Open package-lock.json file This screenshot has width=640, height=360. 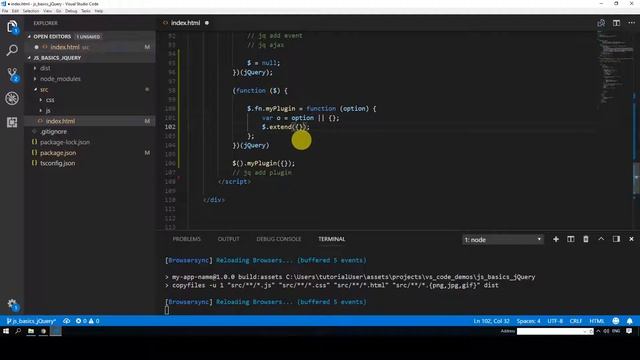(64, 142)
